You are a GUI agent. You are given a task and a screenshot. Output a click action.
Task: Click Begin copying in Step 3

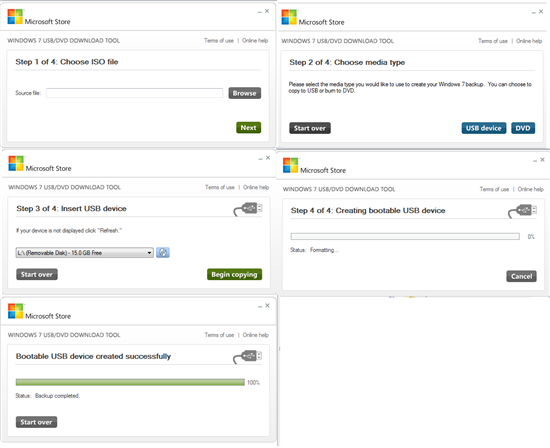click(x=234, y=275)
